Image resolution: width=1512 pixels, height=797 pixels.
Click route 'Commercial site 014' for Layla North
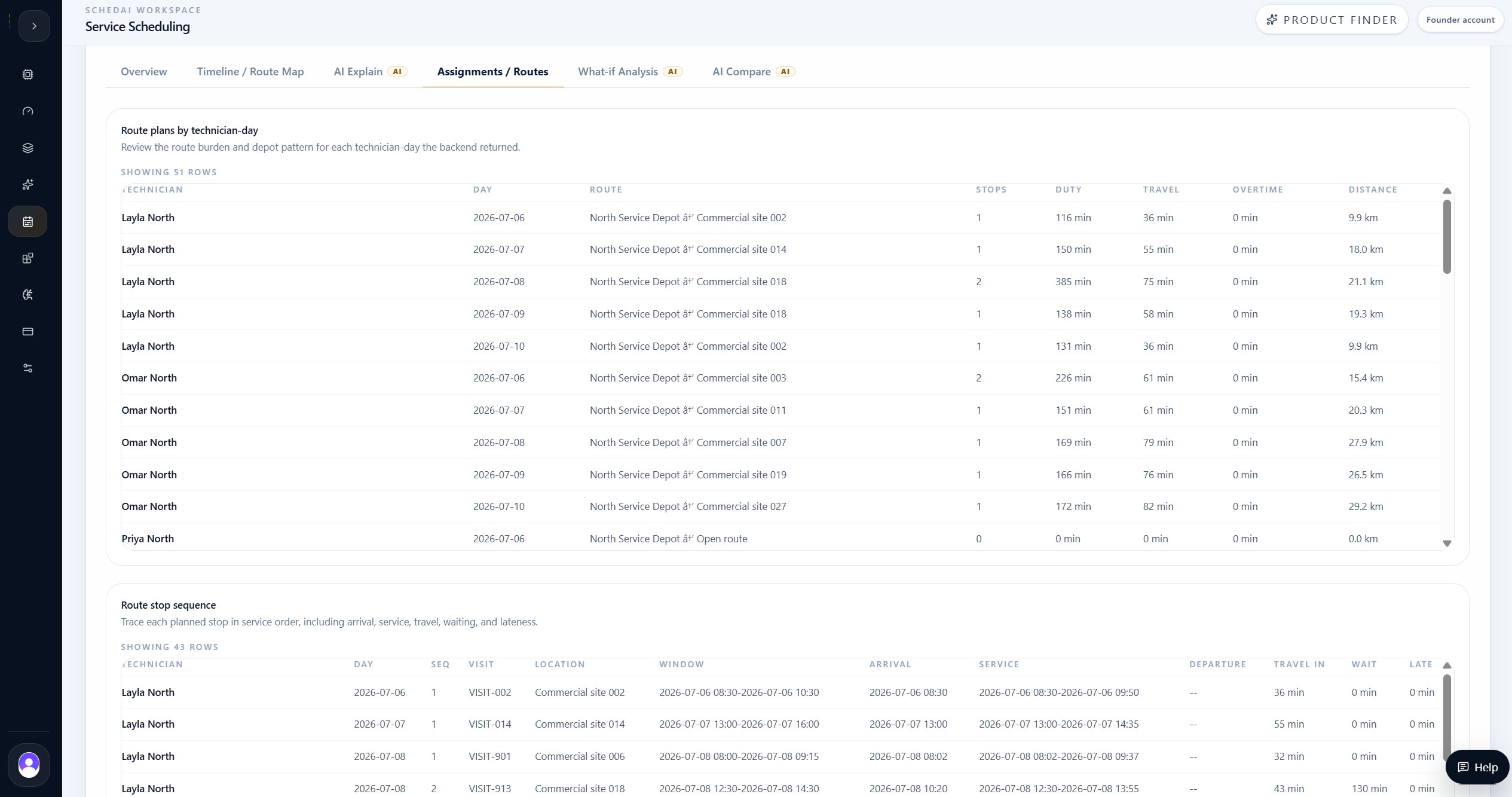coord(688,249)
